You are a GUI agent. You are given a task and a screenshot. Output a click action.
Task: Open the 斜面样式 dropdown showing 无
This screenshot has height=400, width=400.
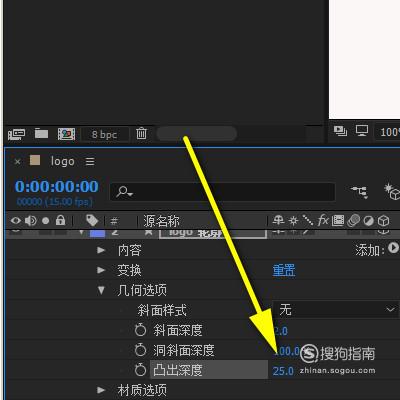[x=335, y=310]
